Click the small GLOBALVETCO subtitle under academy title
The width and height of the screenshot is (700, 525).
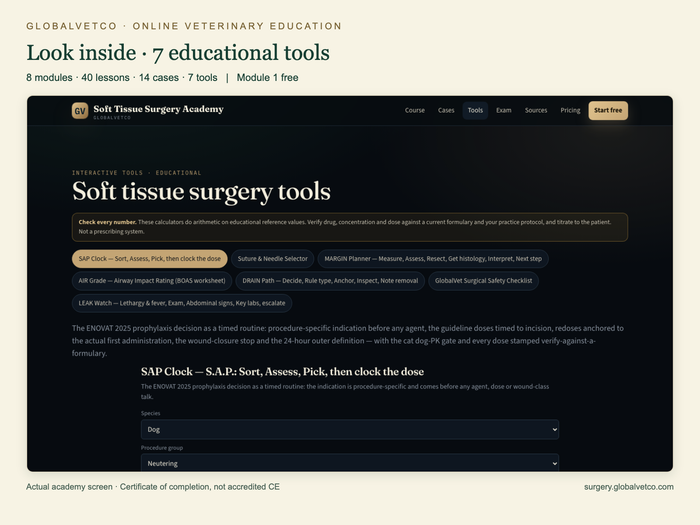tap(112, 118)
